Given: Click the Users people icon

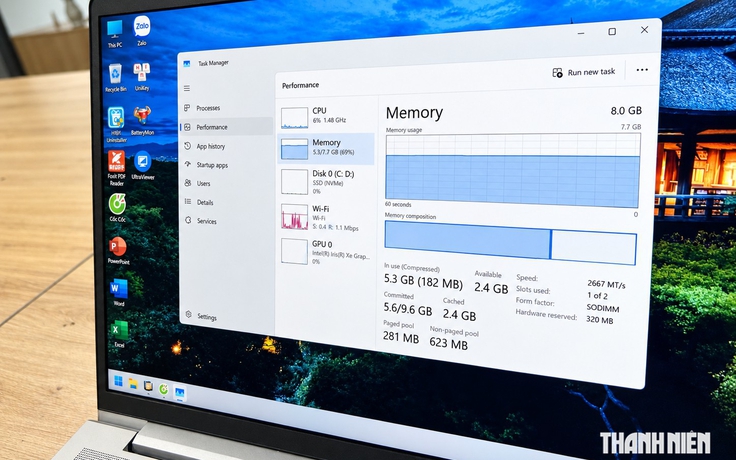Looking at the screenshot, I should (188, 183).
